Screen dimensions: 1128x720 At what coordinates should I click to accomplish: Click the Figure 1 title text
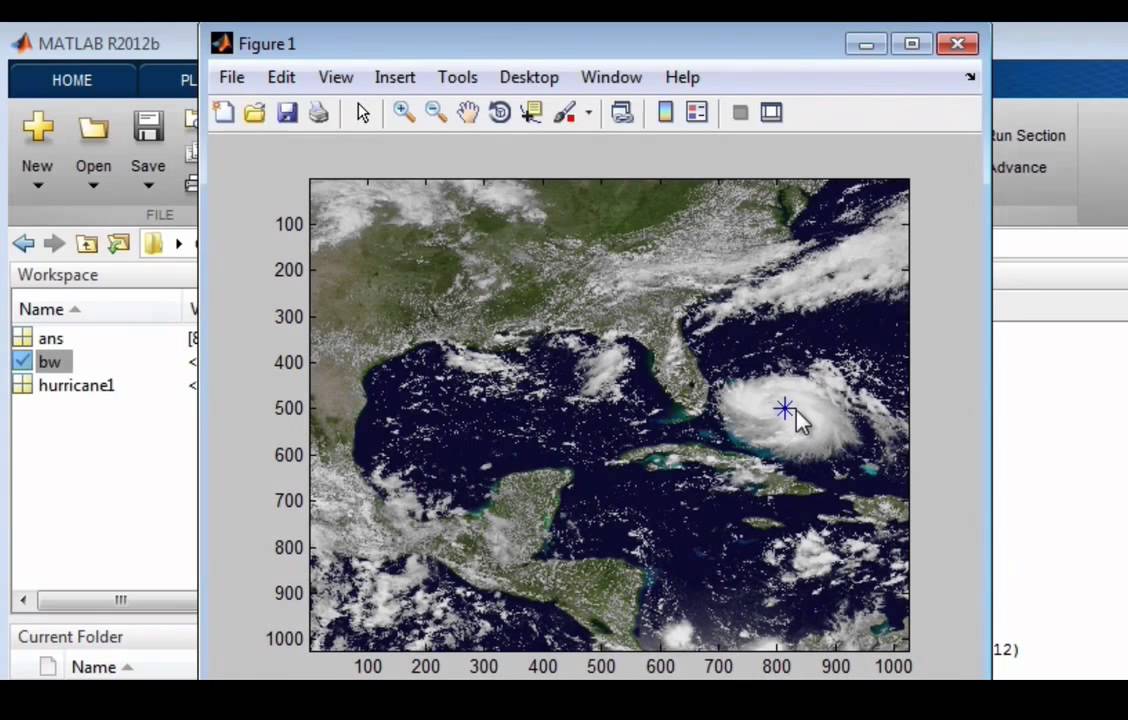(267, 44)
